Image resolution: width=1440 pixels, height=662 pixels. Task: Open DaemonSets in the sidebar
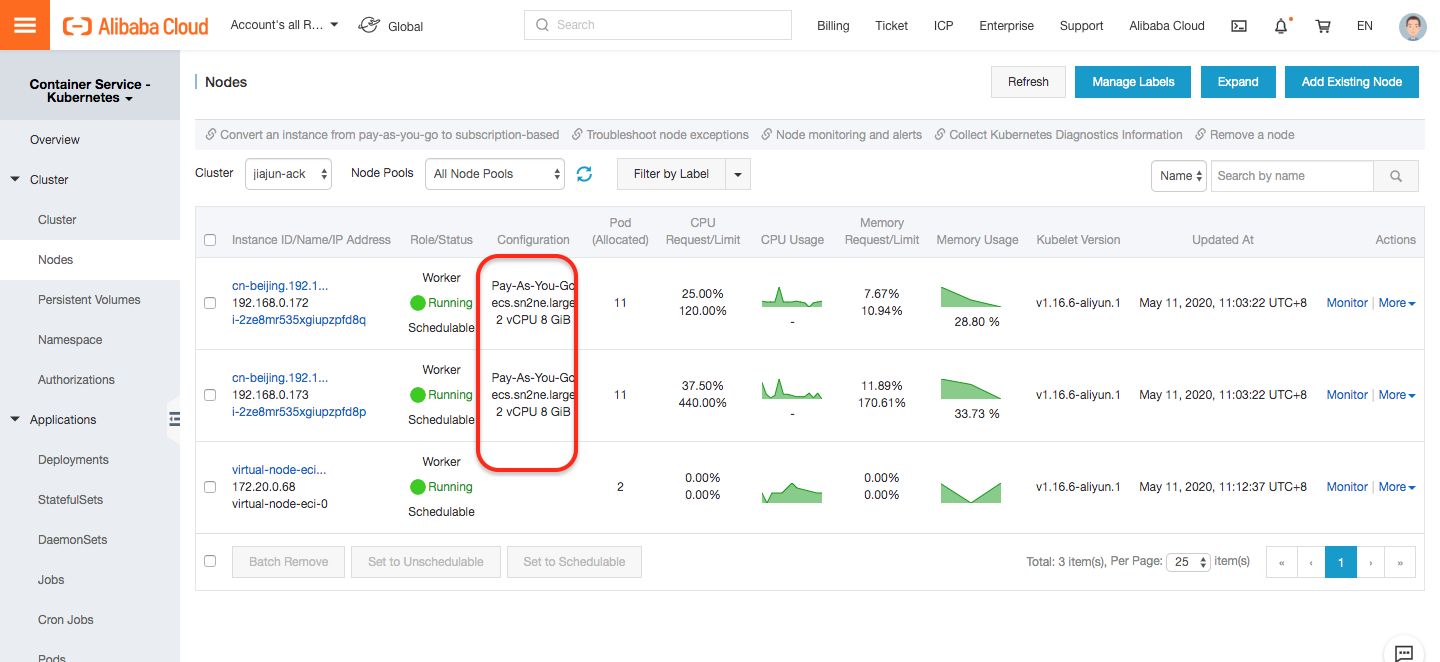point(72,540)
